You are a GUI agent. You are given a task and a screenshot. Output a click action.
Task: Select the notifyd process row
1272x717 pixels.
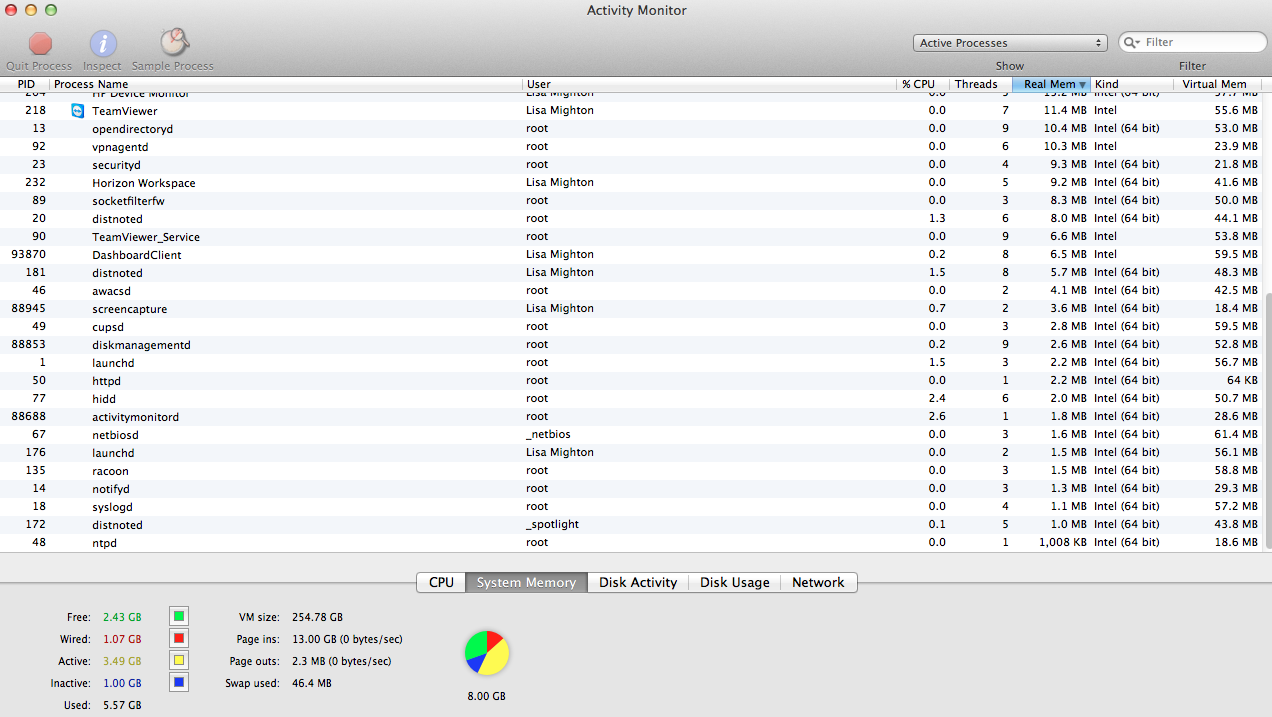631,489
